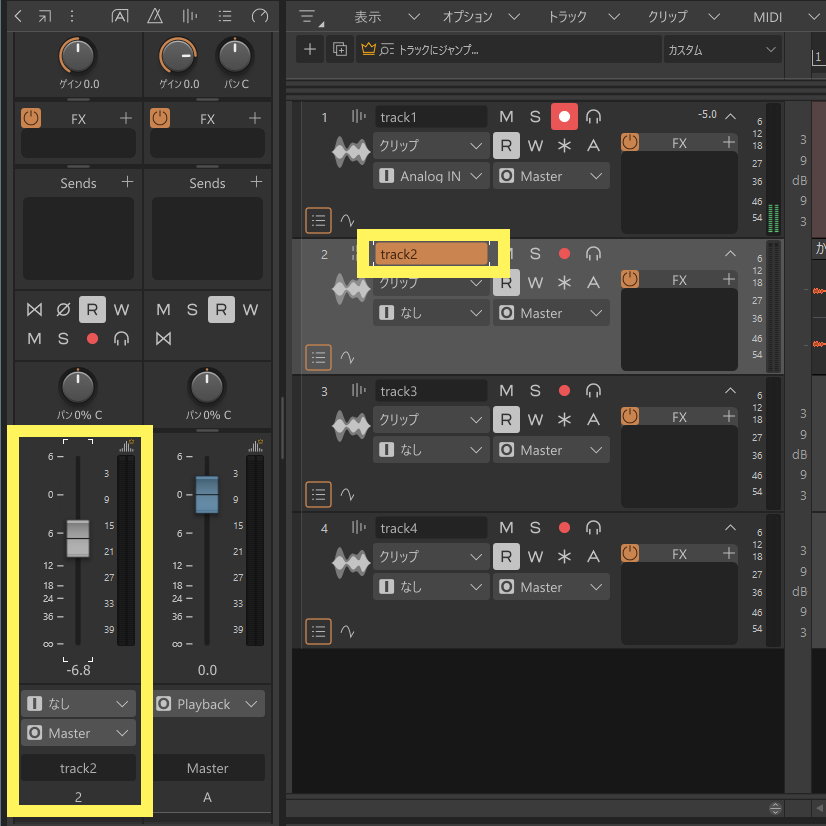Collapse track4 using its chevron
This screenshot has width=826, height=826.
pos(730,527)
